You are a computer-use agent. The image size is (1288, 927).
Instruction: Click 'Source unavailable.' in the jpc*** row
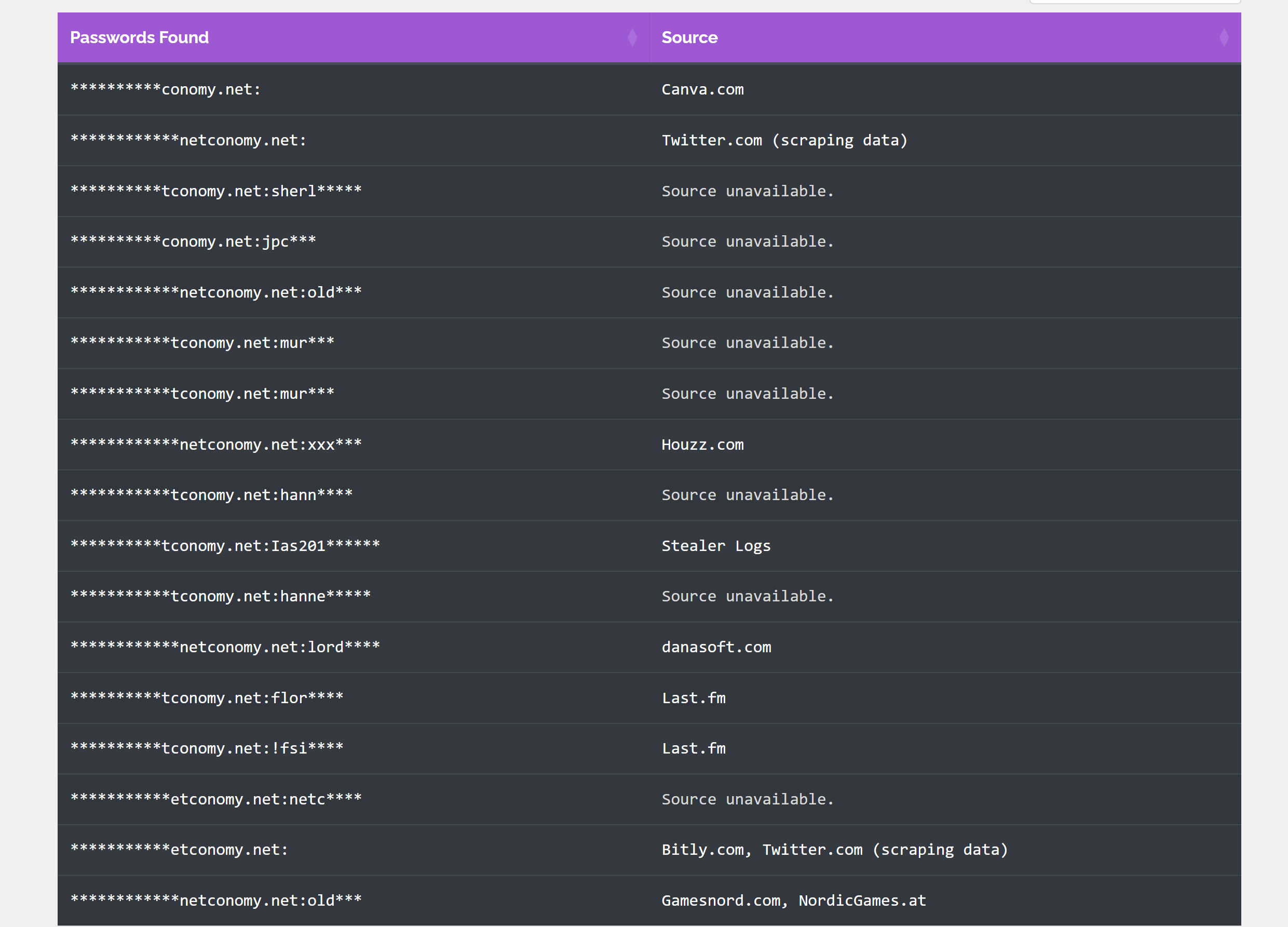coord(748,241)
